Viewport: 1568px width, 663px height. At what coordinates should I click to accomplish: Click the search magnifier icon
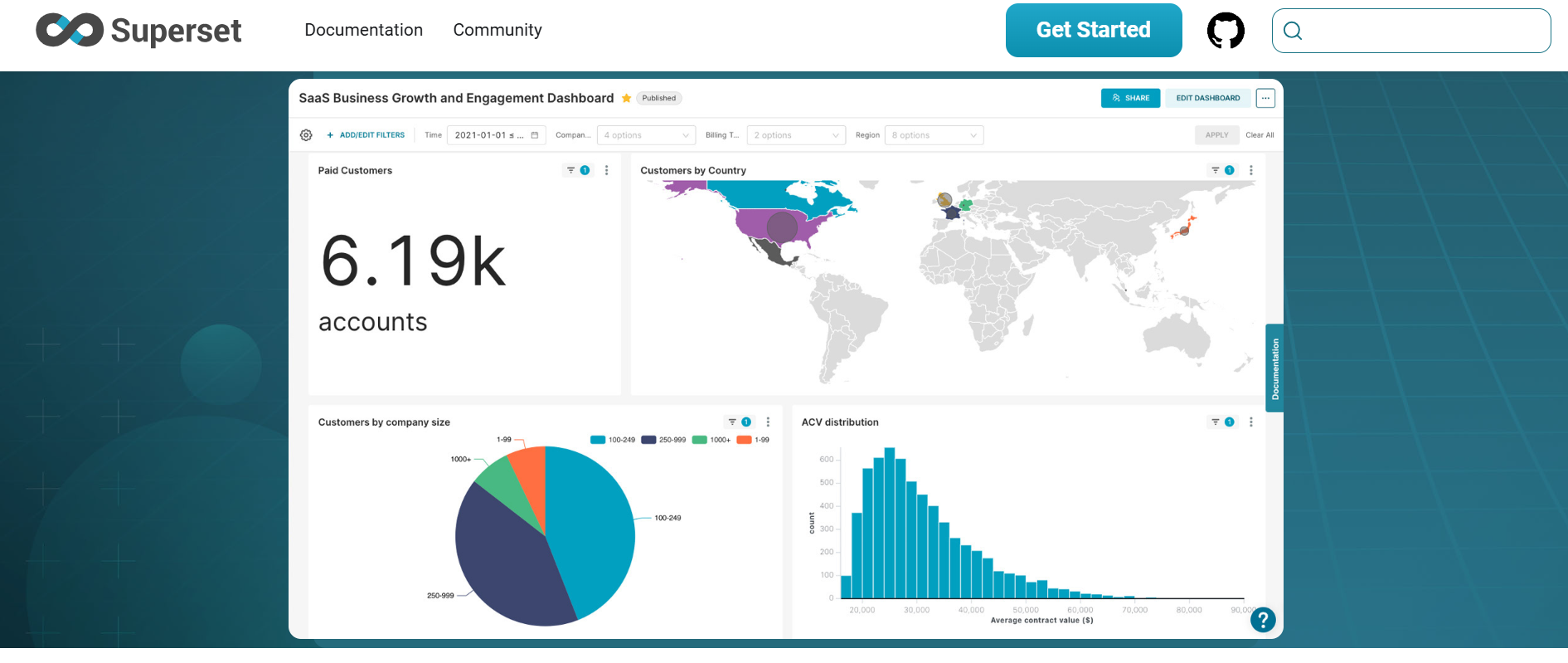click(x=1293, y=31)
